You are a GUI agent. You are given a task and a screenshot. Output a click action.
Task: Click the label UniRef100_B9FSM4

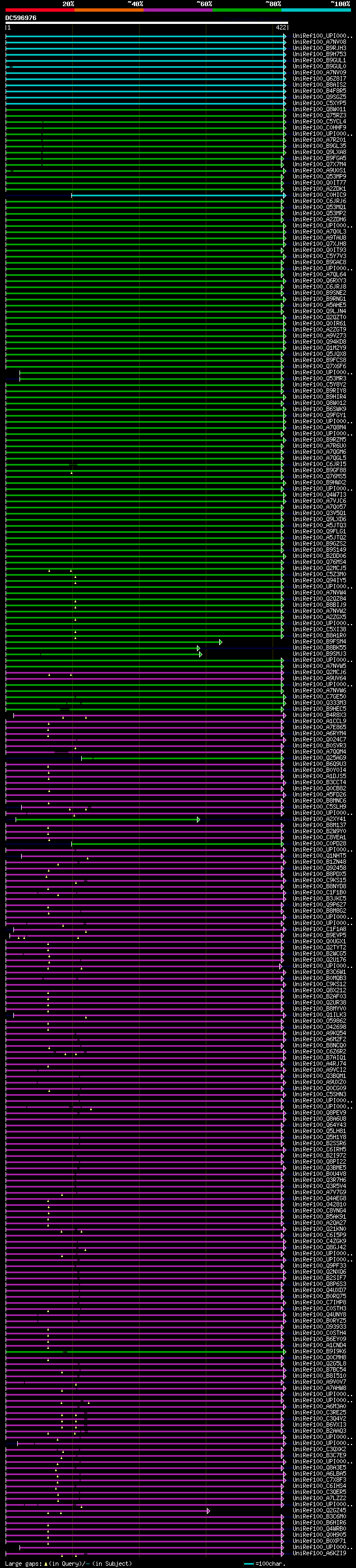coord(319,641)
